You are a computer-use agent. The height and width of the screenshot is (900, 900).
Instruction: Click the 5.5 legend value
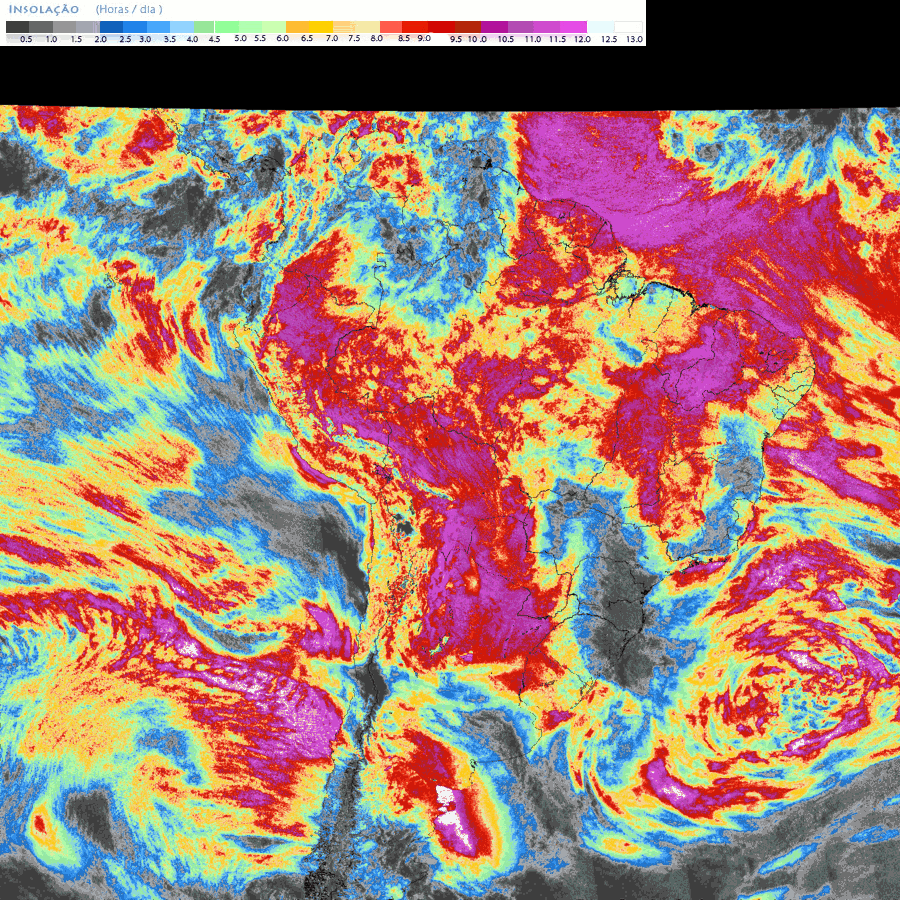(x=260, y=38)
